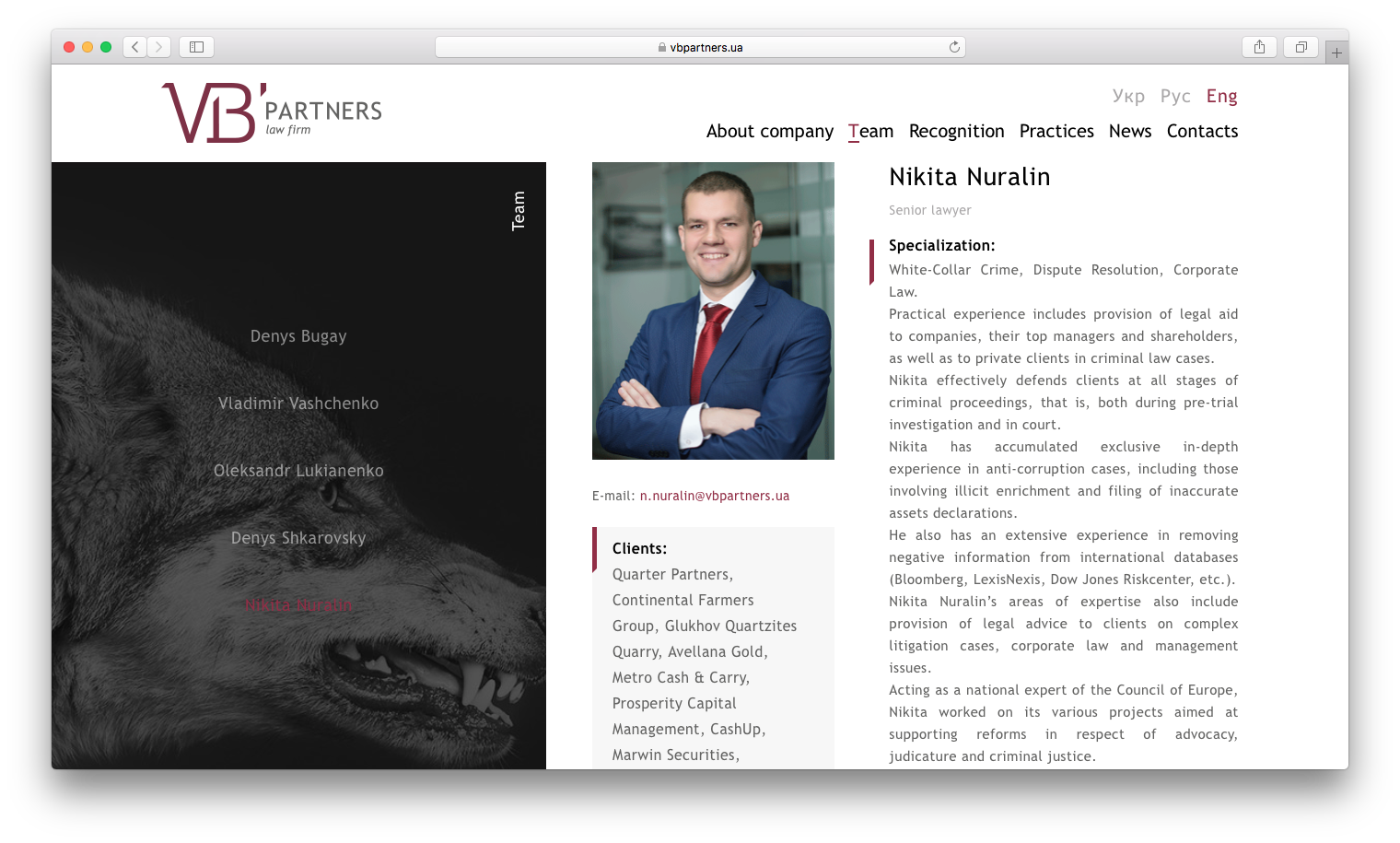Open the Recognition page
Viewport: 1400px width, 843px height.
pyautogui.click(x=956, y=131)
